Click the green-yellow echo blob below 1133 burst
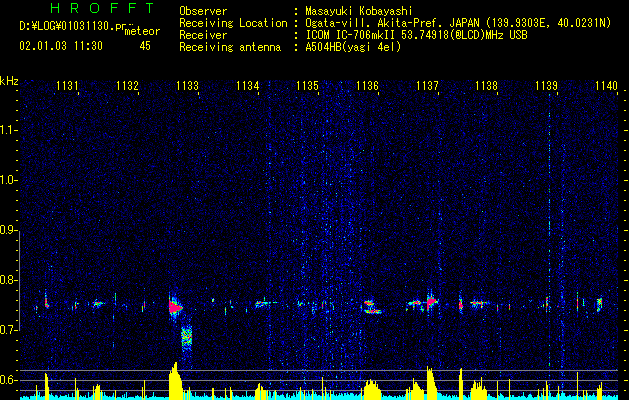The height and width of the screenshot is (400, 629). 187,337
